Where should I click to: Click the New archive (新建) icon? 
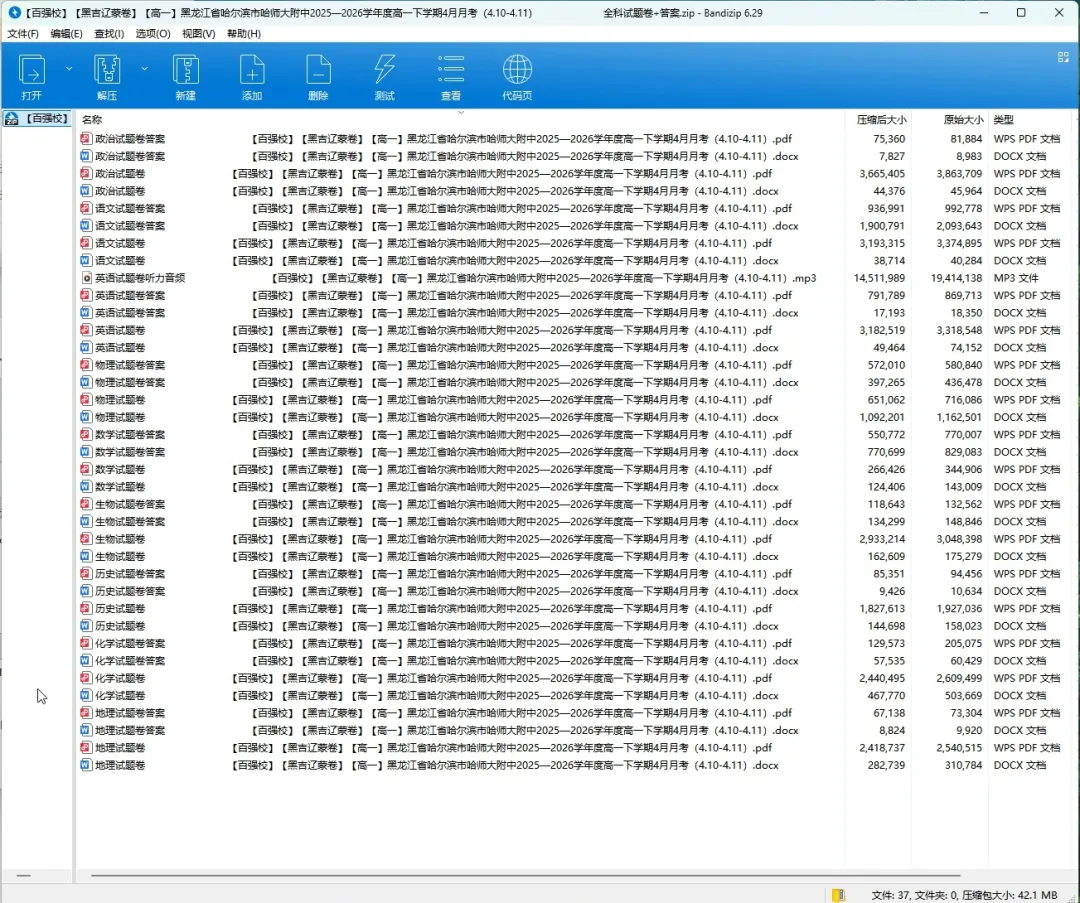(185, 76)
